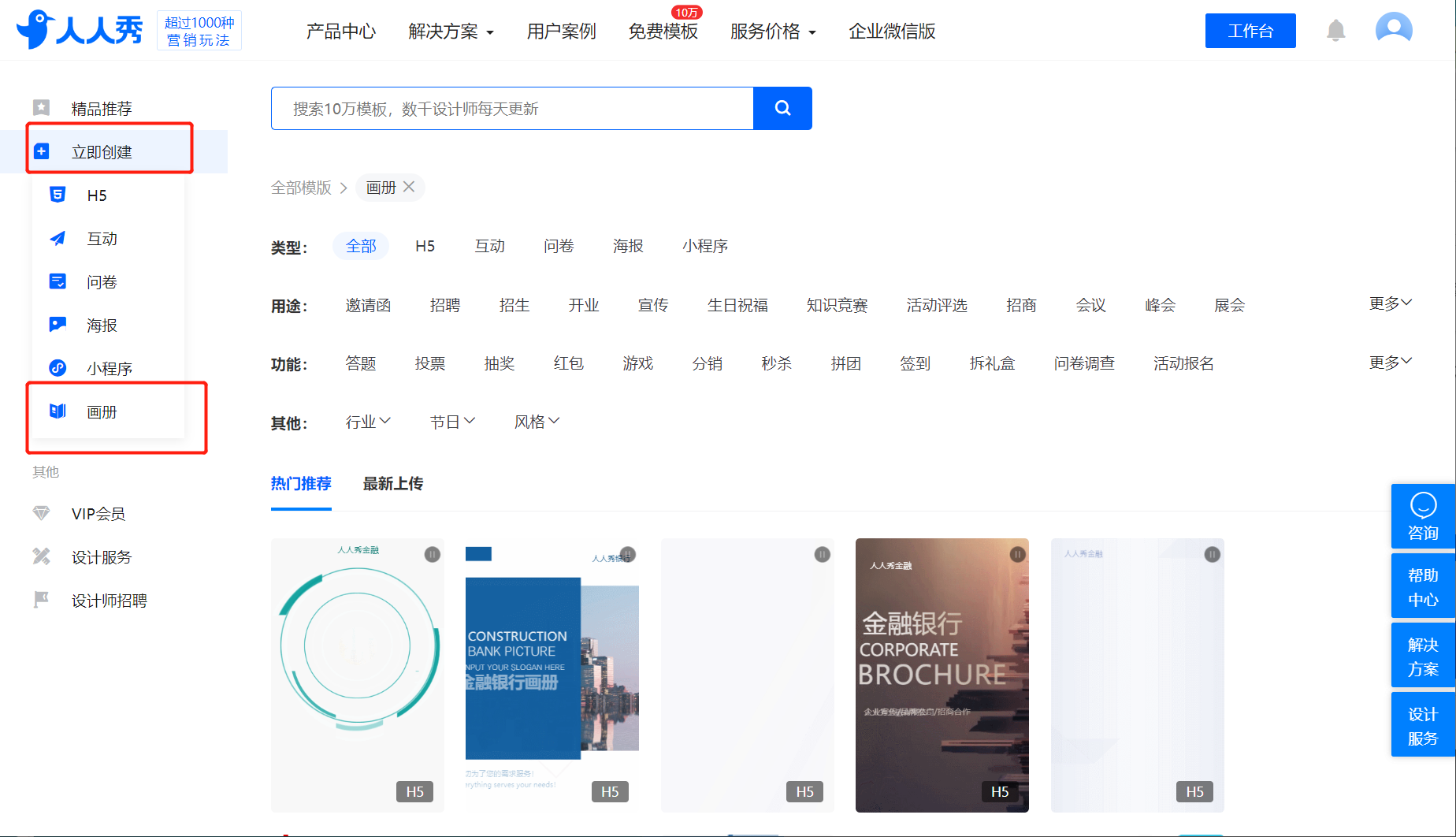Image resolution: width=1456 pixels, height=837 pixels.
Task: Click the 立即创建 plus icon
Action: (x=42, y=151)
